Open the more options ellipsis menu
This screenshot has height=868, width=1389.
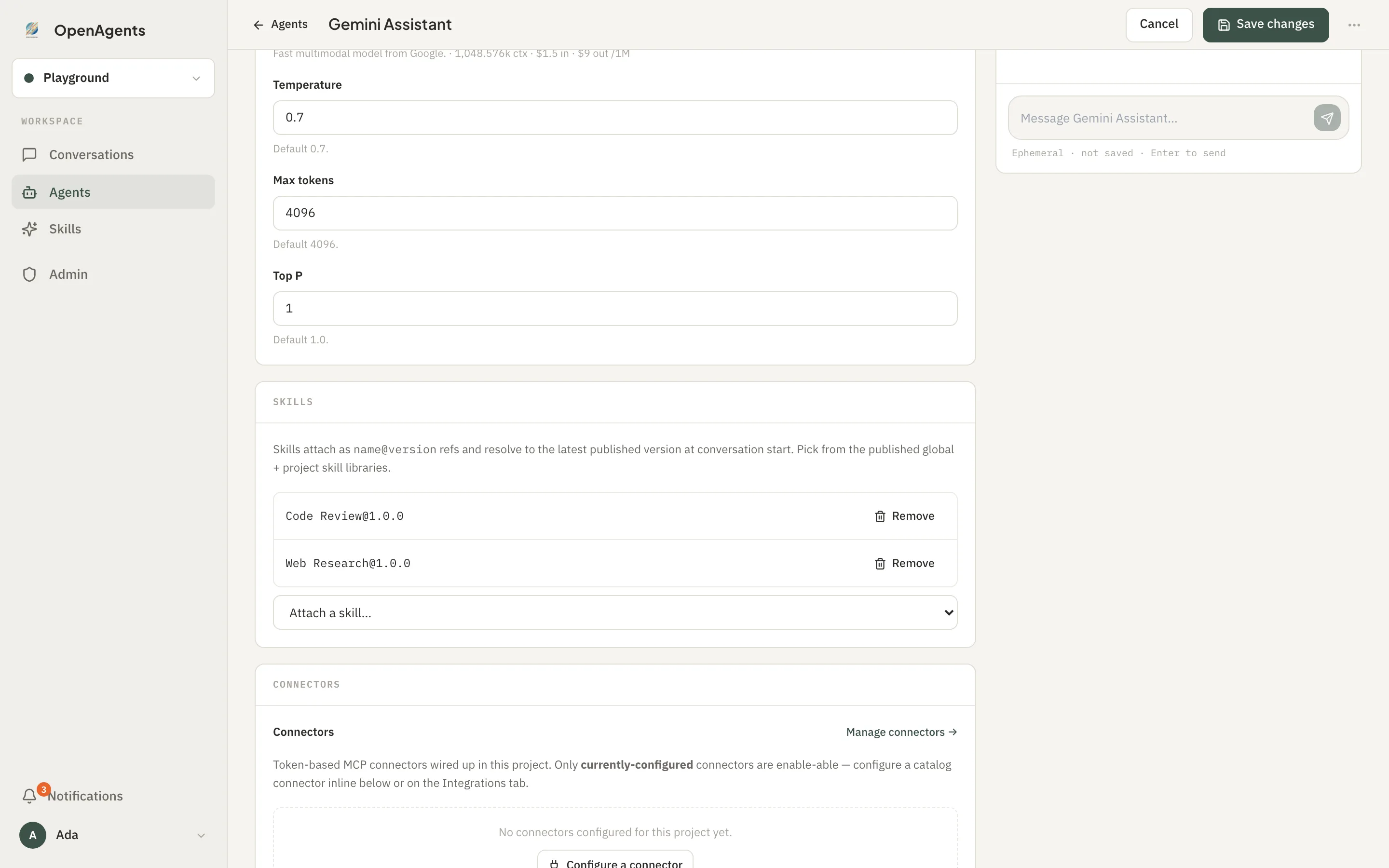tap(1354, 25)
